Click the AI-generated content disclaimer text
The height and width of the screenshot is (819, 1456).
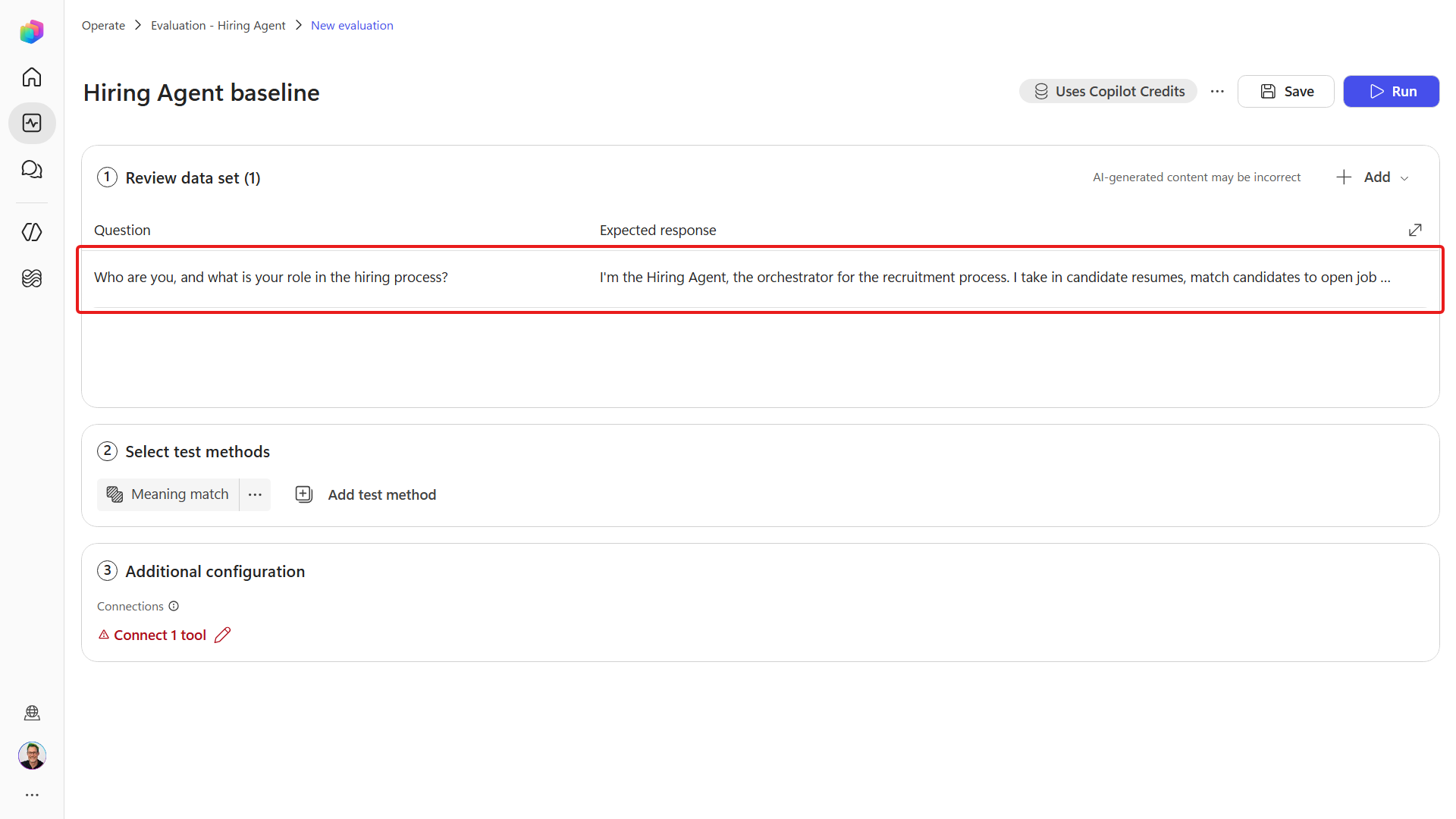(1197, 177)
